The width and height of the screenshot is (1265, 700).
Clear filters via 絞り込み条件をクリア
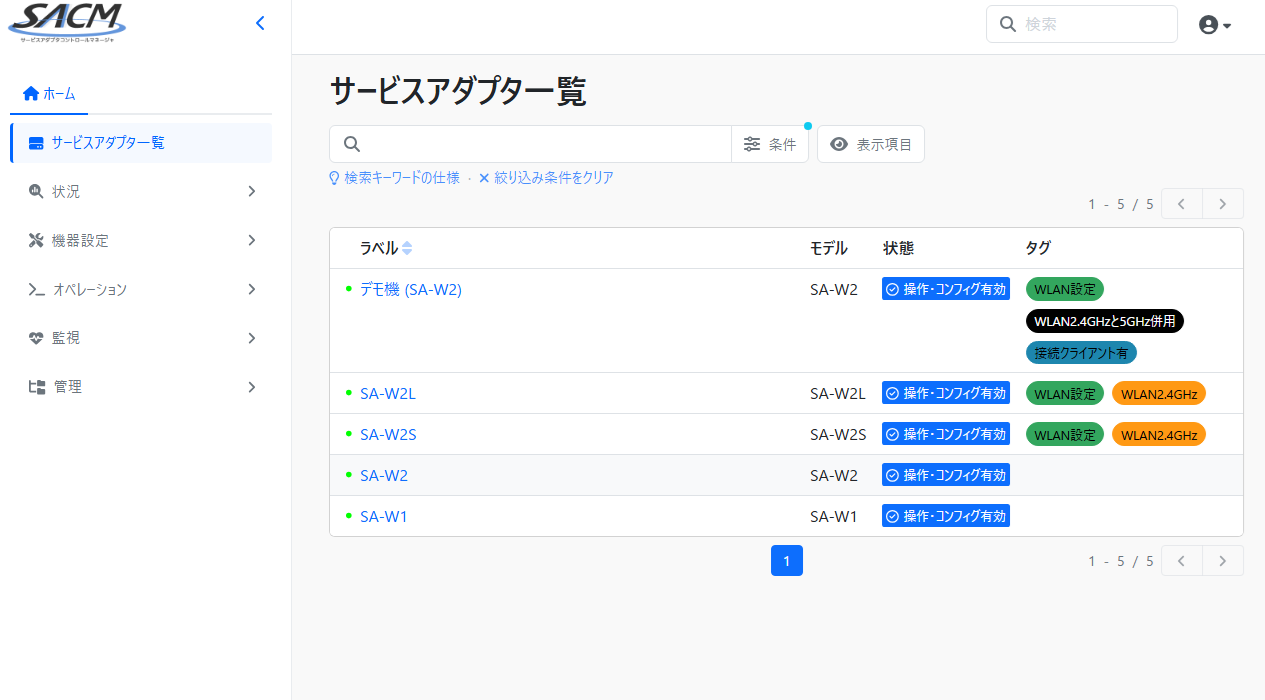(546, 178)
